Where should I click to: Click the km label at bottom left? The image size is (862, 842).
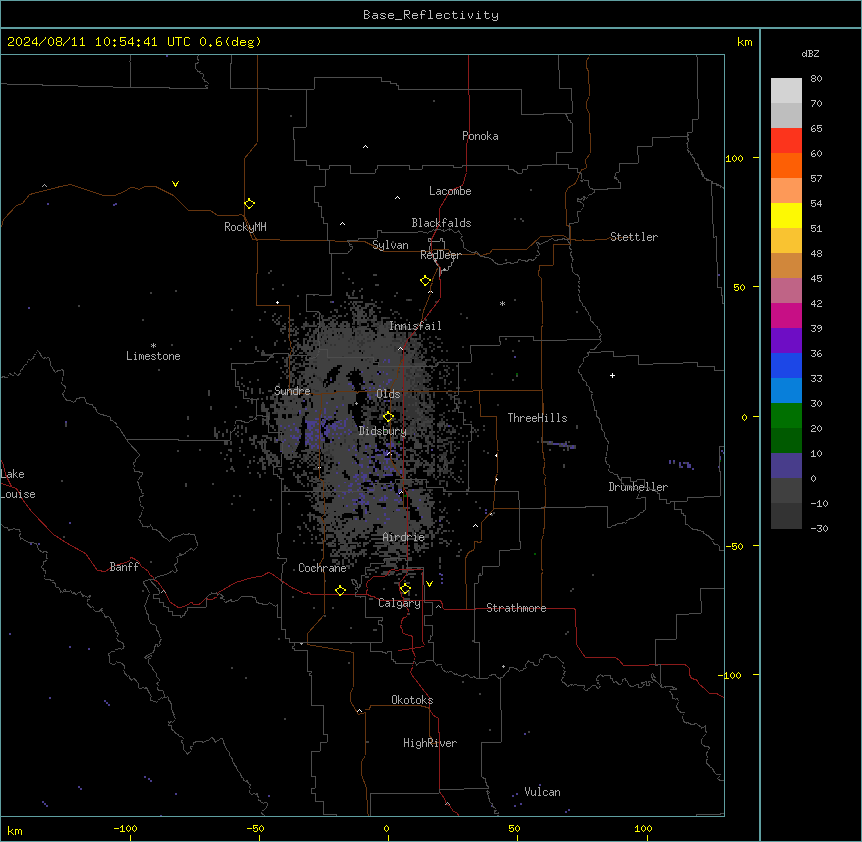coord(15,830)
